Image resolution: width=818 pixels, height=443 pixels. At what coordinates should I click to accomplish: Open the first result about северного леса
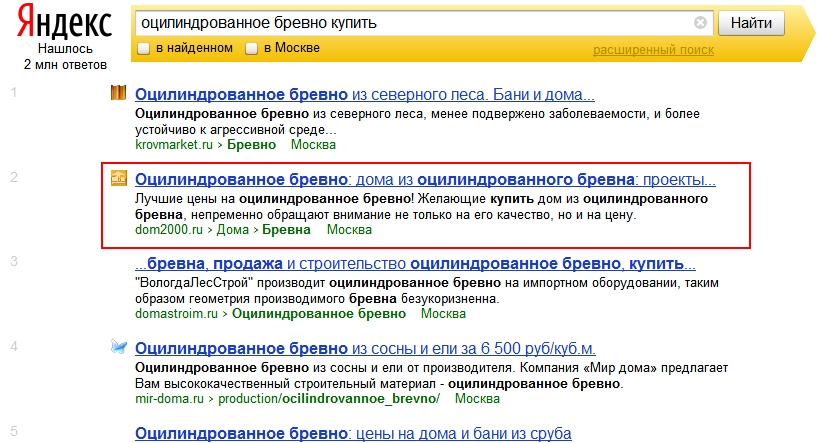tap(364, 96)
